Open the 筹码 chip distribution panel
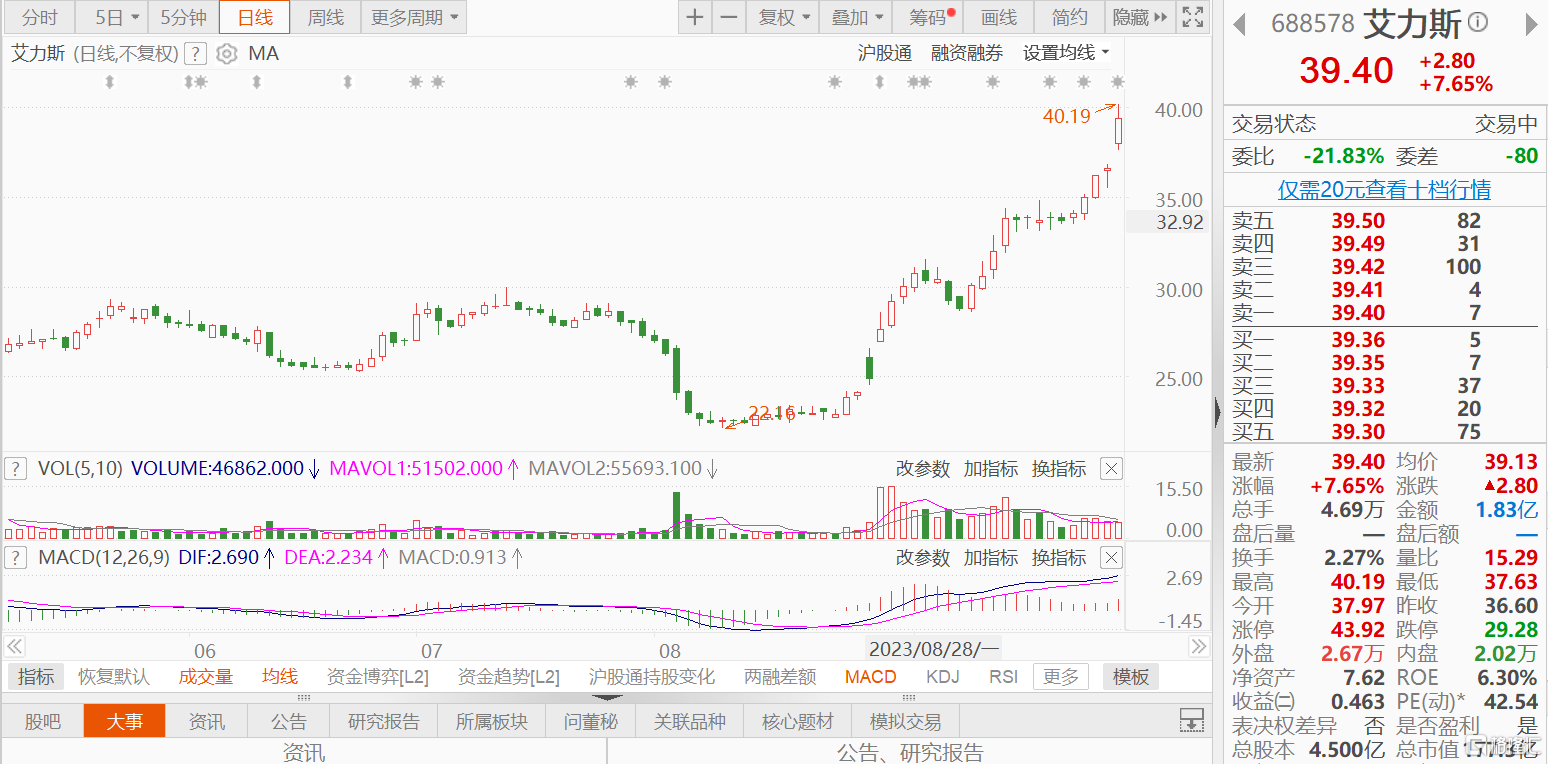This screenshot has height=764, width=1548. tap(930, 17)
